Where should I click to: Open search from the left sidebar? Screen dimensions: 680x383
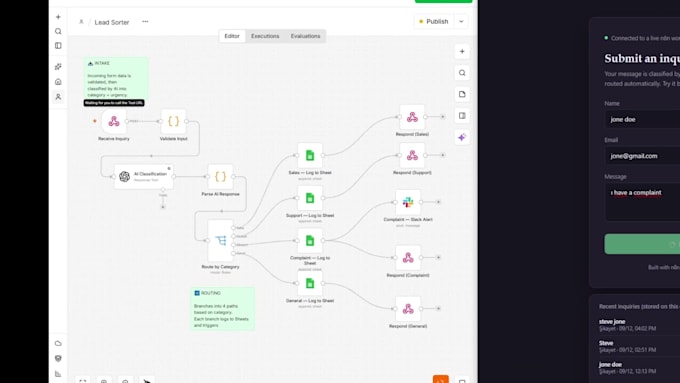click(x=58, y=31)
